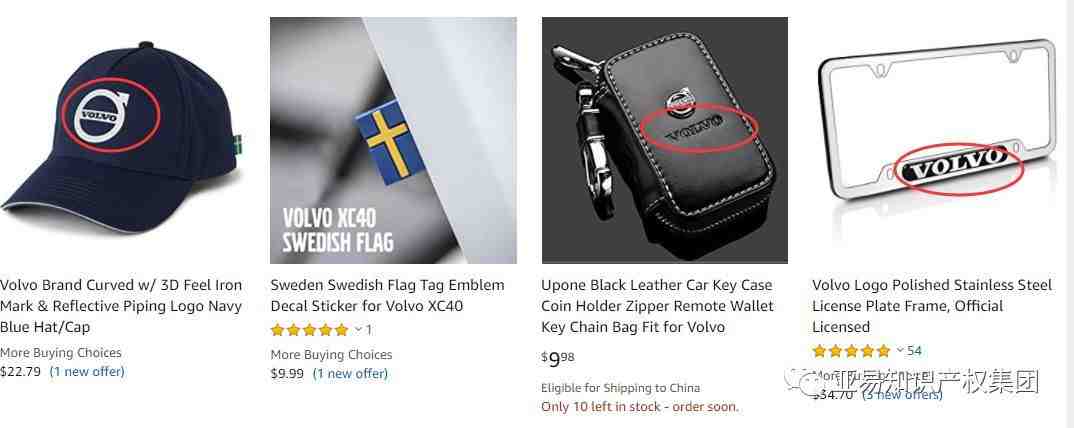
Task: Click "(1 new offer)" next to $9.99
Action: [350, 374]
